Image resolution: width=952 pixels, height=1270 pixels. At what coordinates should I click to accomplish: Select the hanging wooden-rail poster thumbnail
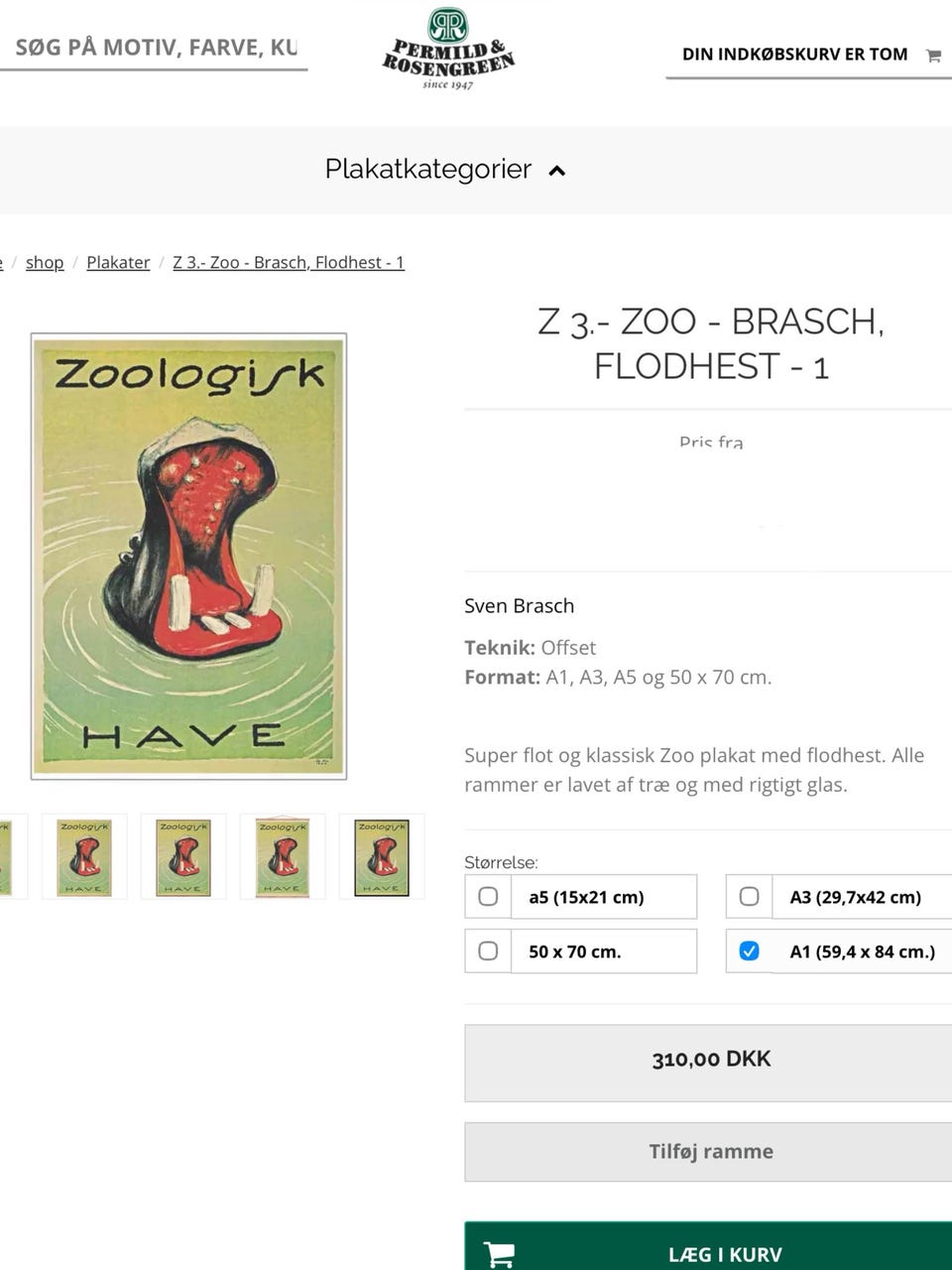[283, 856]
